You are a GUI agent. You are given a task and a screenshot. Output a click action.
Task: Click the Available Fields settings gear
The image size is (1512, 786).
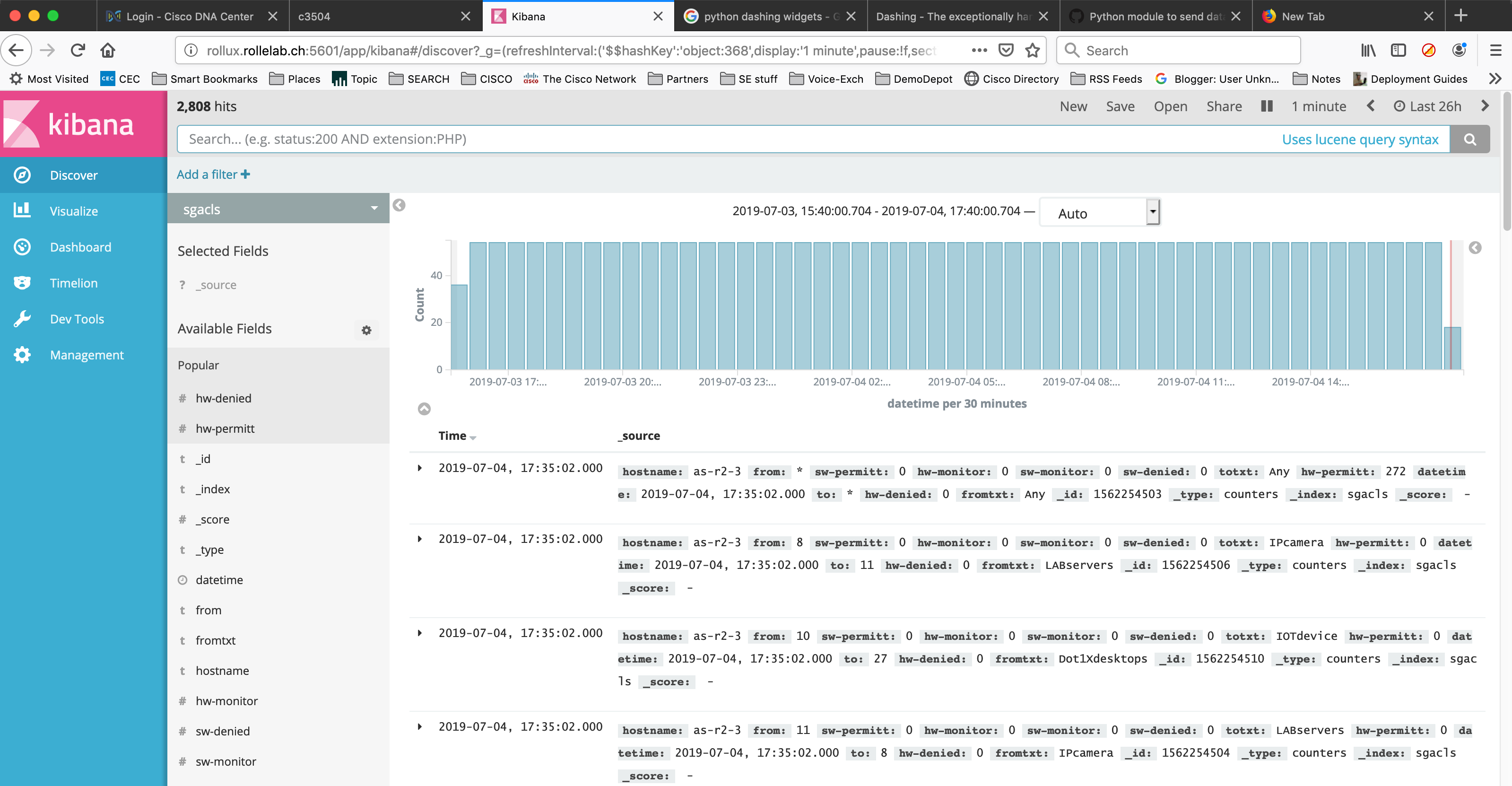pos(366,330)
